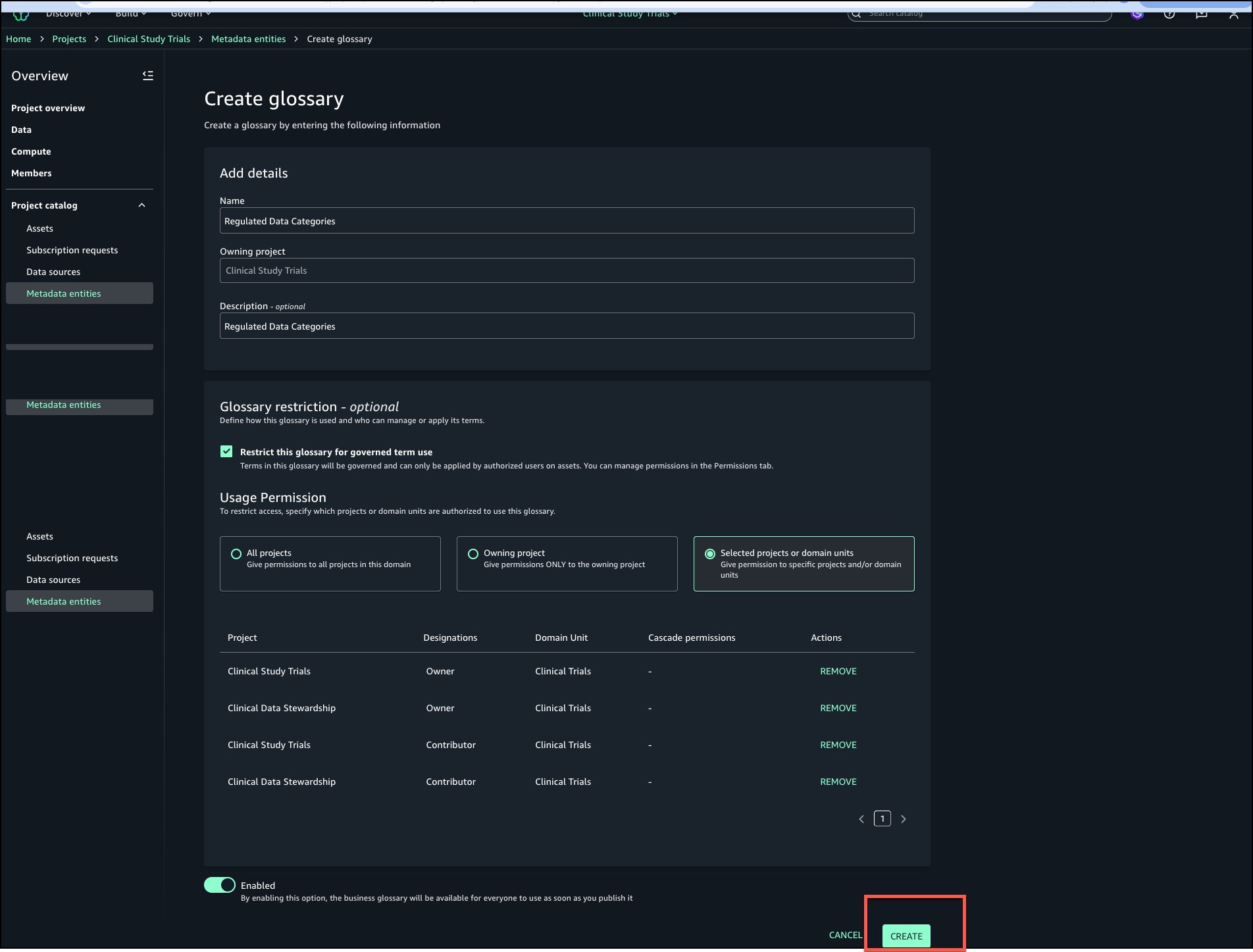Collapse the Project catalog section

coord(141,205)
